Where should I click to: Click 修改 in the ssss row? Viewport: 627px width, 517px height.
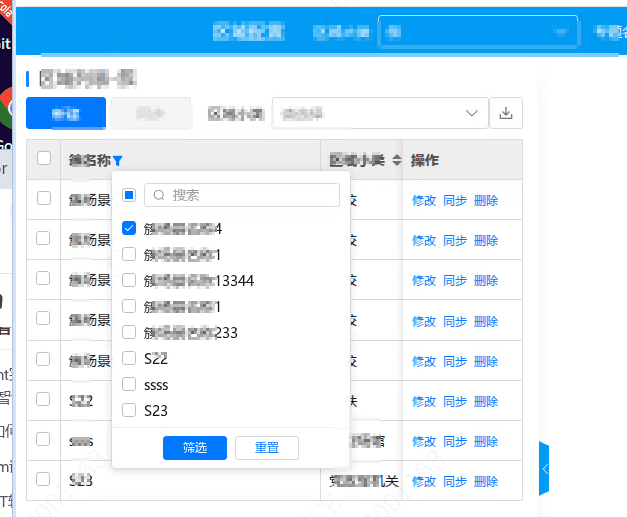pos(424,441)
